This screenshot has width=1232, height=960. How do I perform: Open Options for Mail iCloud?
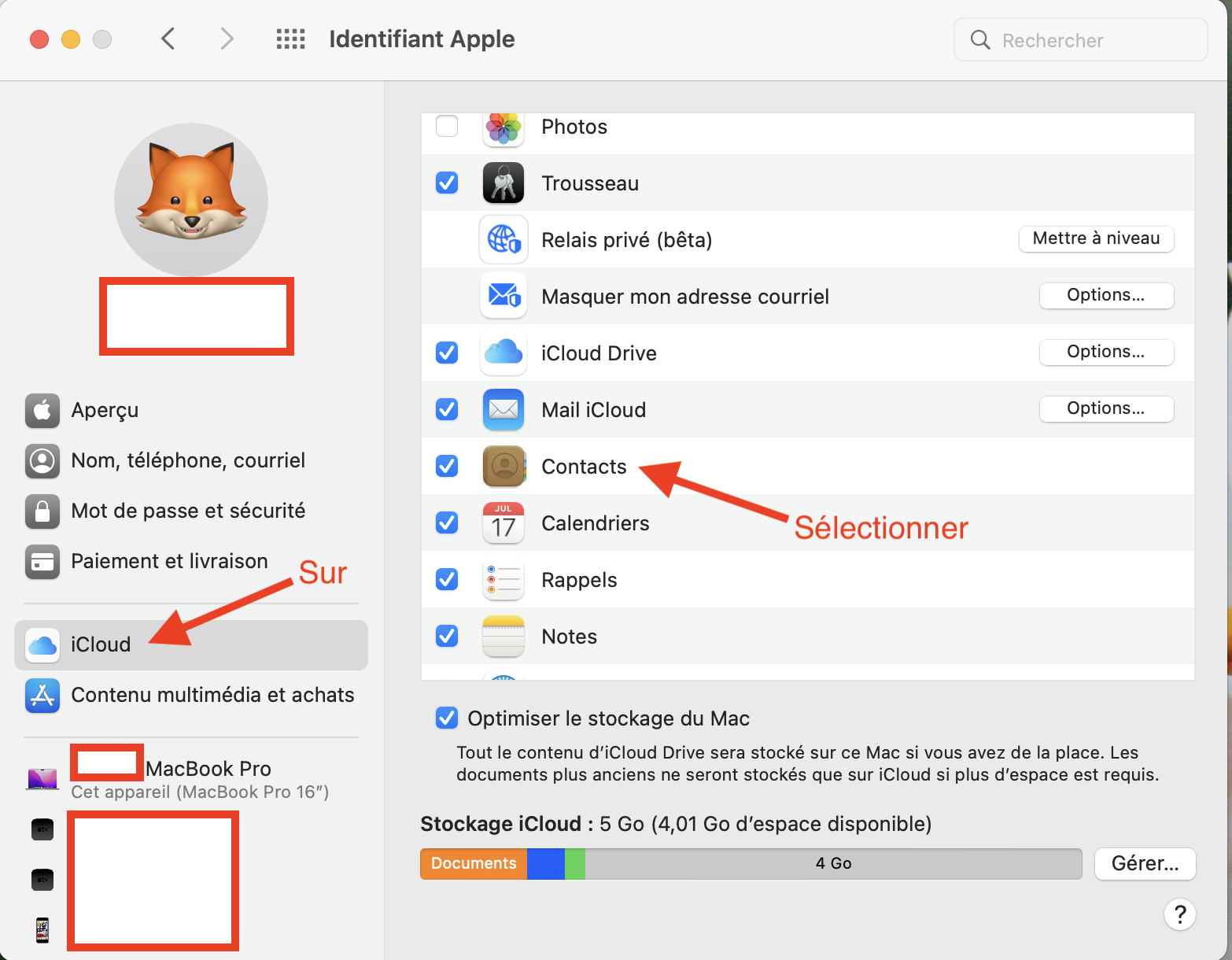pos(1105,409)
